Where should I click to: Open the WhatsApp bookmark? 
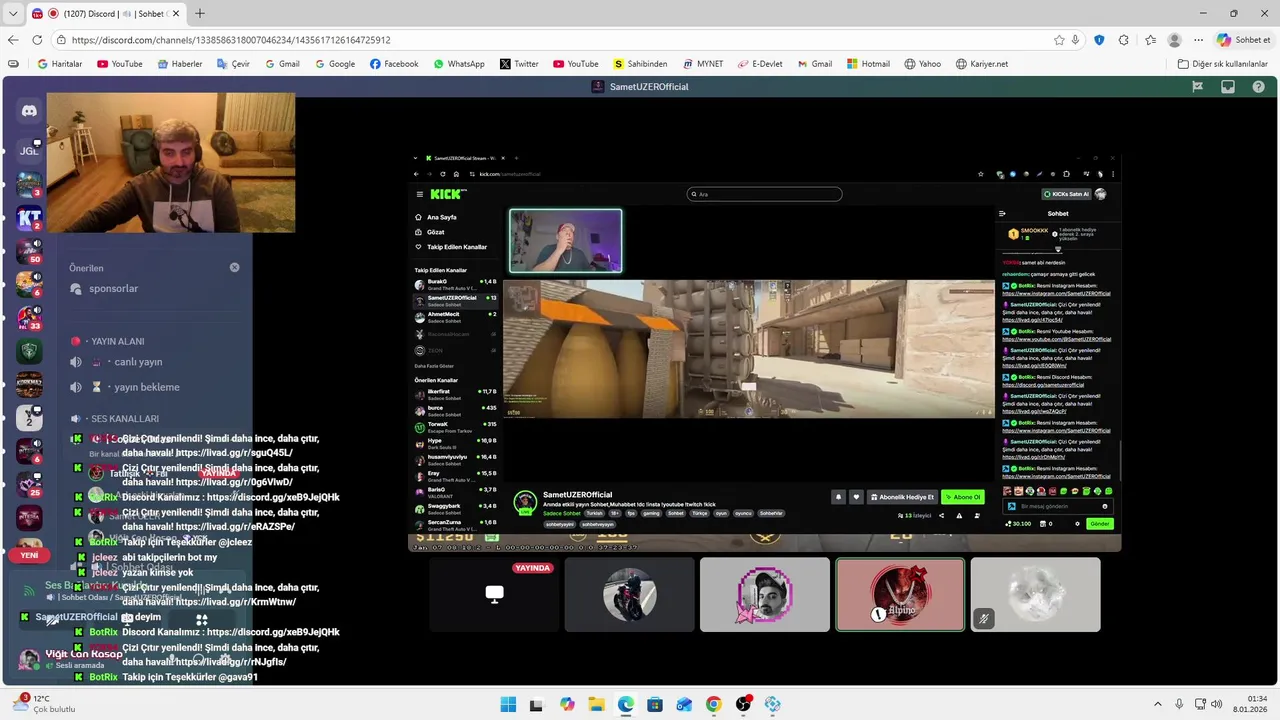(459, 64)
